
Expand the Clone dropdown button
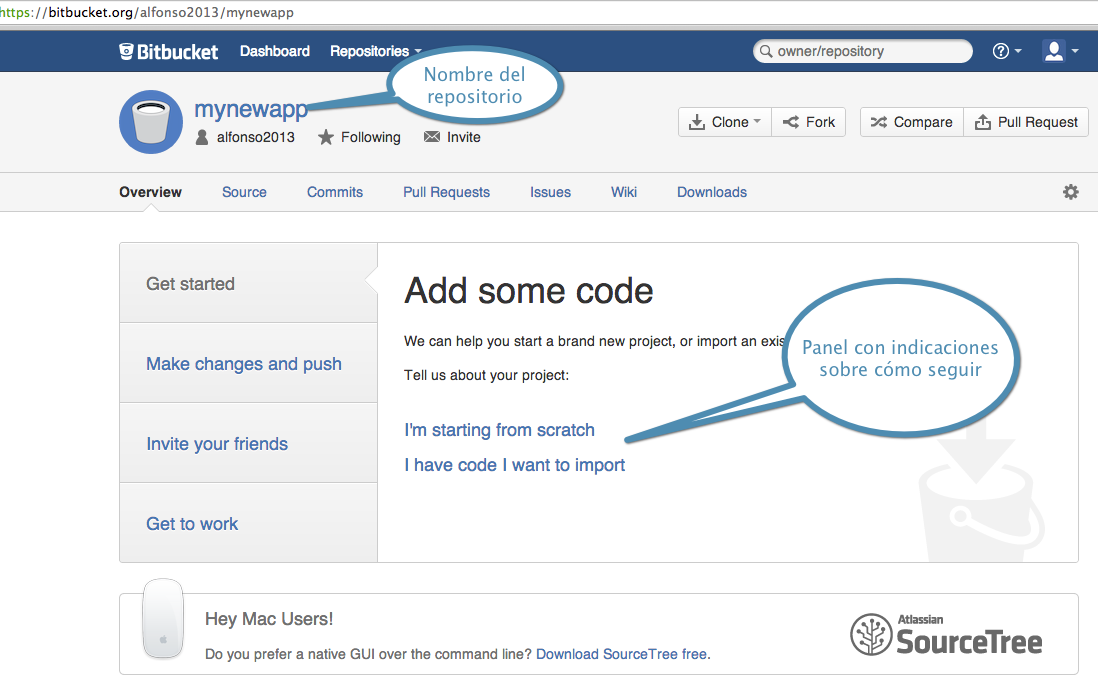(x=725, y=122)
